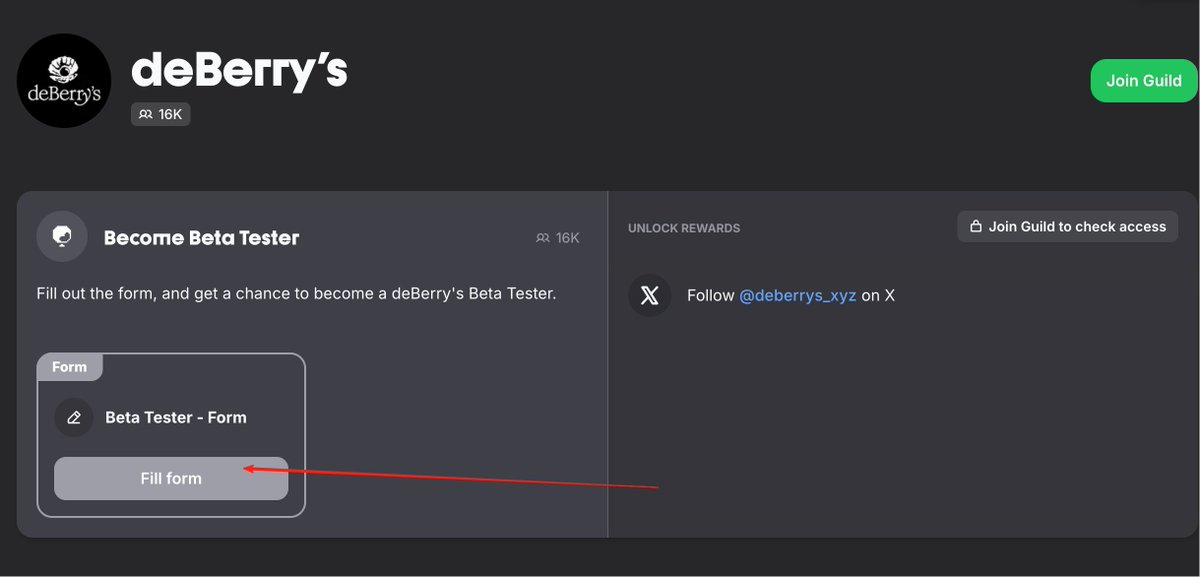Image resolution: width=1200 pixels, height=577 pixels.
Task: Click the Join Guild to check access button
Action: point(1068,227)
